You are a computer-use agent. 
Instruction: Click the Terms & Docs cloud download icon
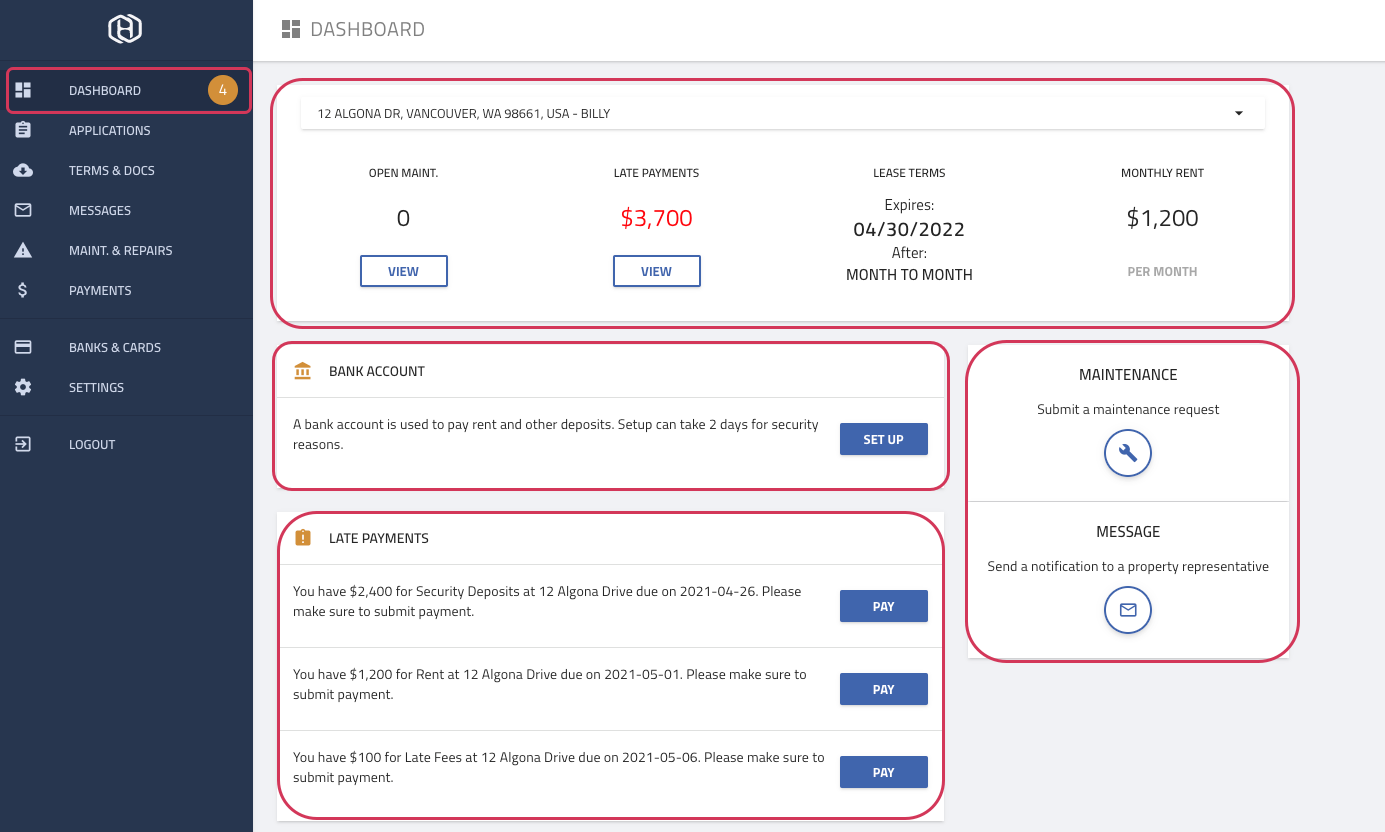pyautogui.click(x=23, y=170)
